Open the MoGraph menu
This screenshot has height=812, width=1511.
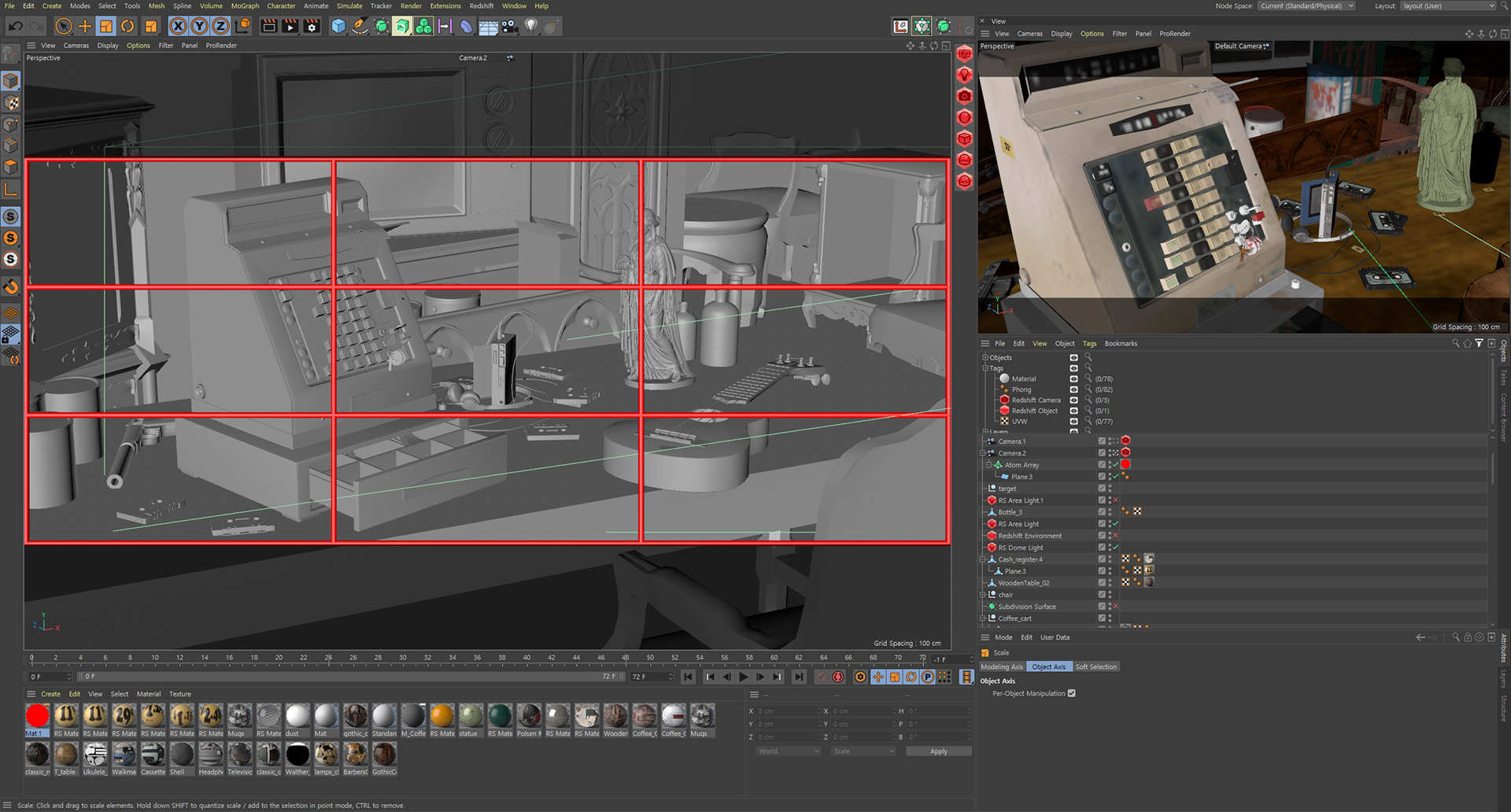click(245, 6)
